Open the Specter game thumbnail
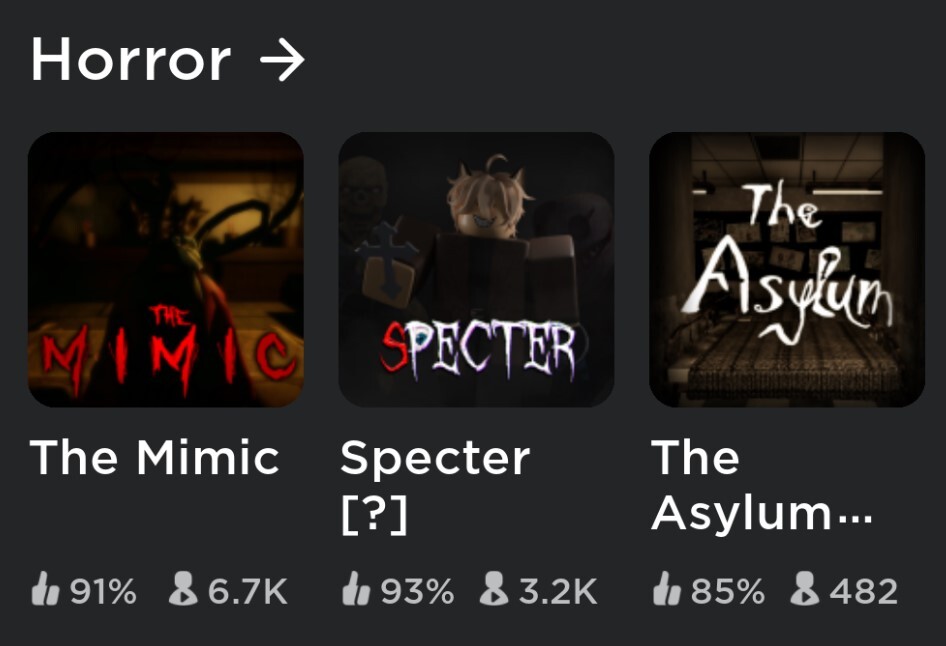This screenshot has width=946, height=646. (477, 270)
